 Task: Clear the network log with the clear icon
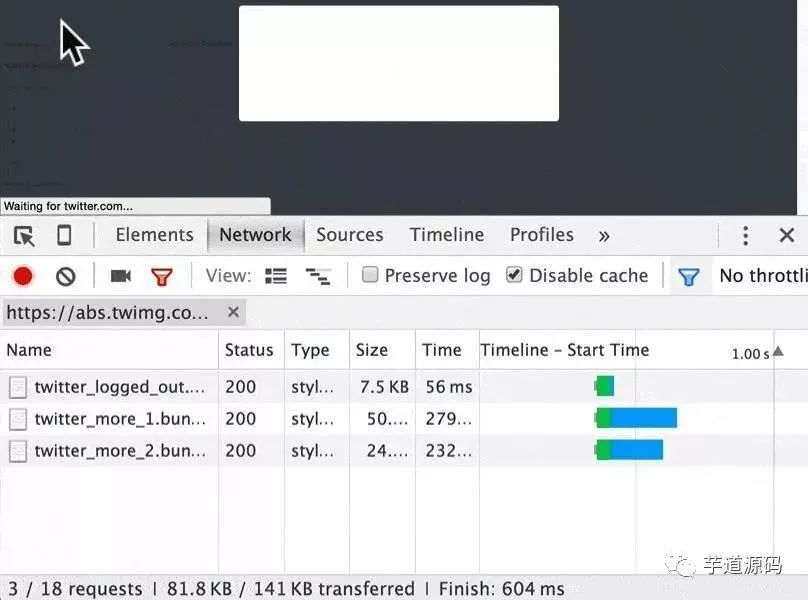(x=65, y=277)
